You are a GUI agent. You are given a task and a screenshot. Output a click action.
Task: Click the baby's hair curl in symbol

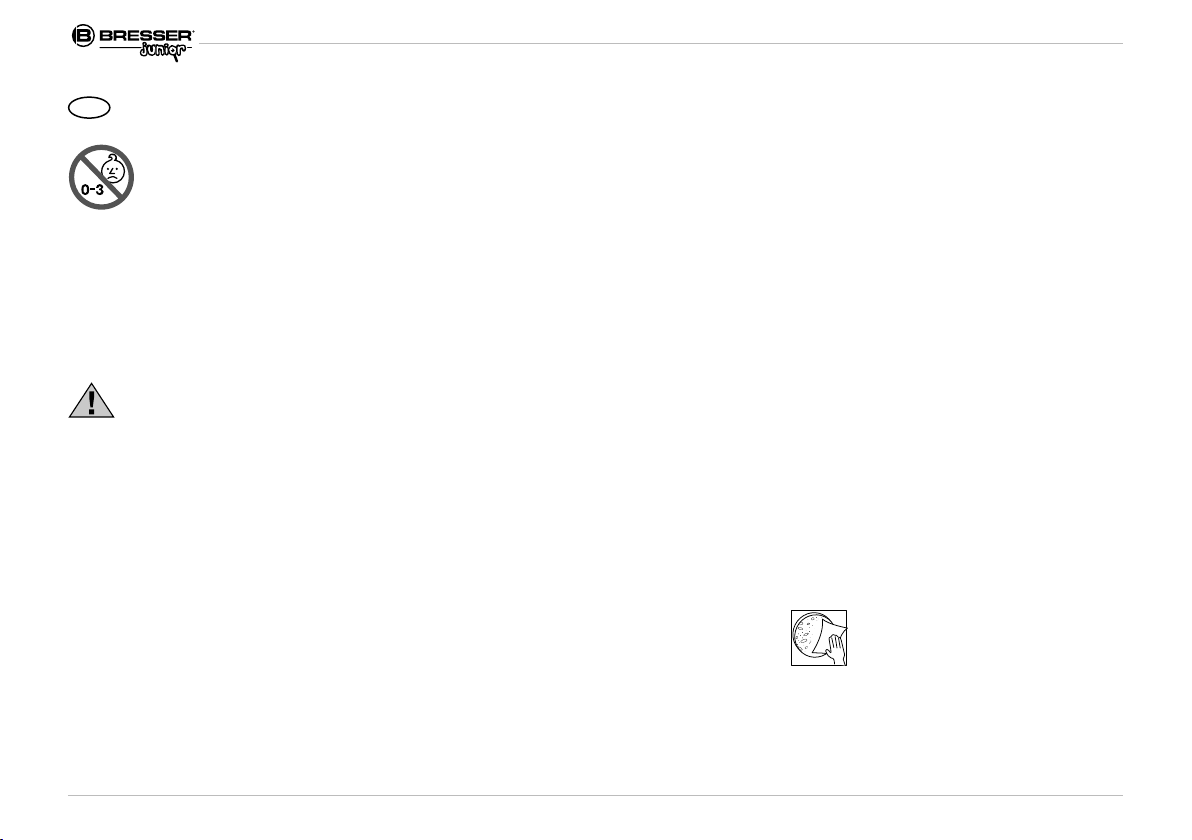113,155
